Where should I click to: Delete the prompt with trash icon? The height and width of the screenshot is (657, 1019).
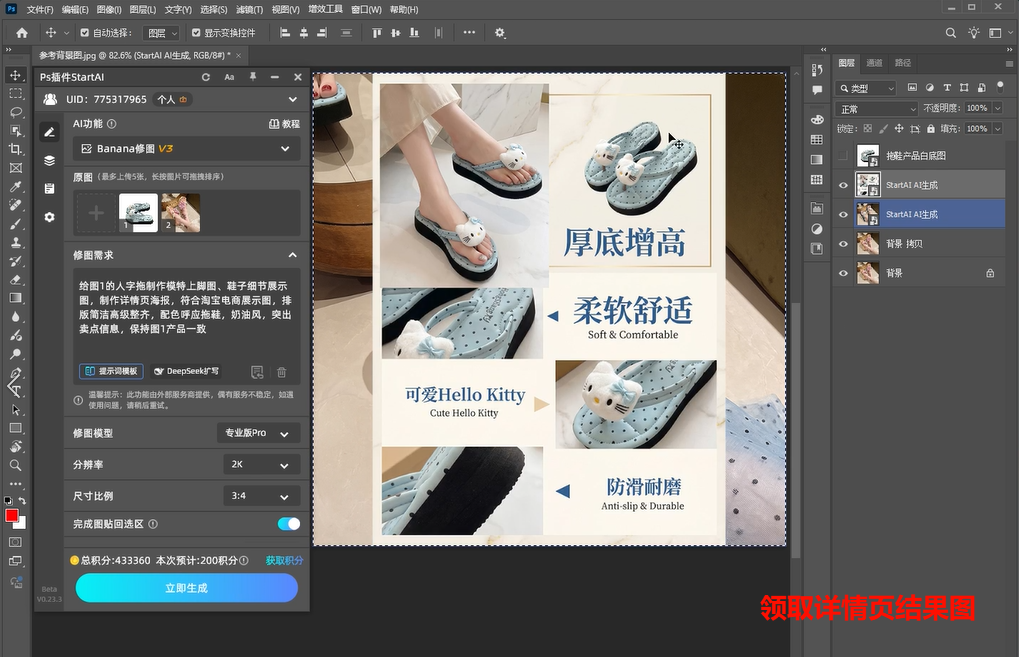pos(281,372)
